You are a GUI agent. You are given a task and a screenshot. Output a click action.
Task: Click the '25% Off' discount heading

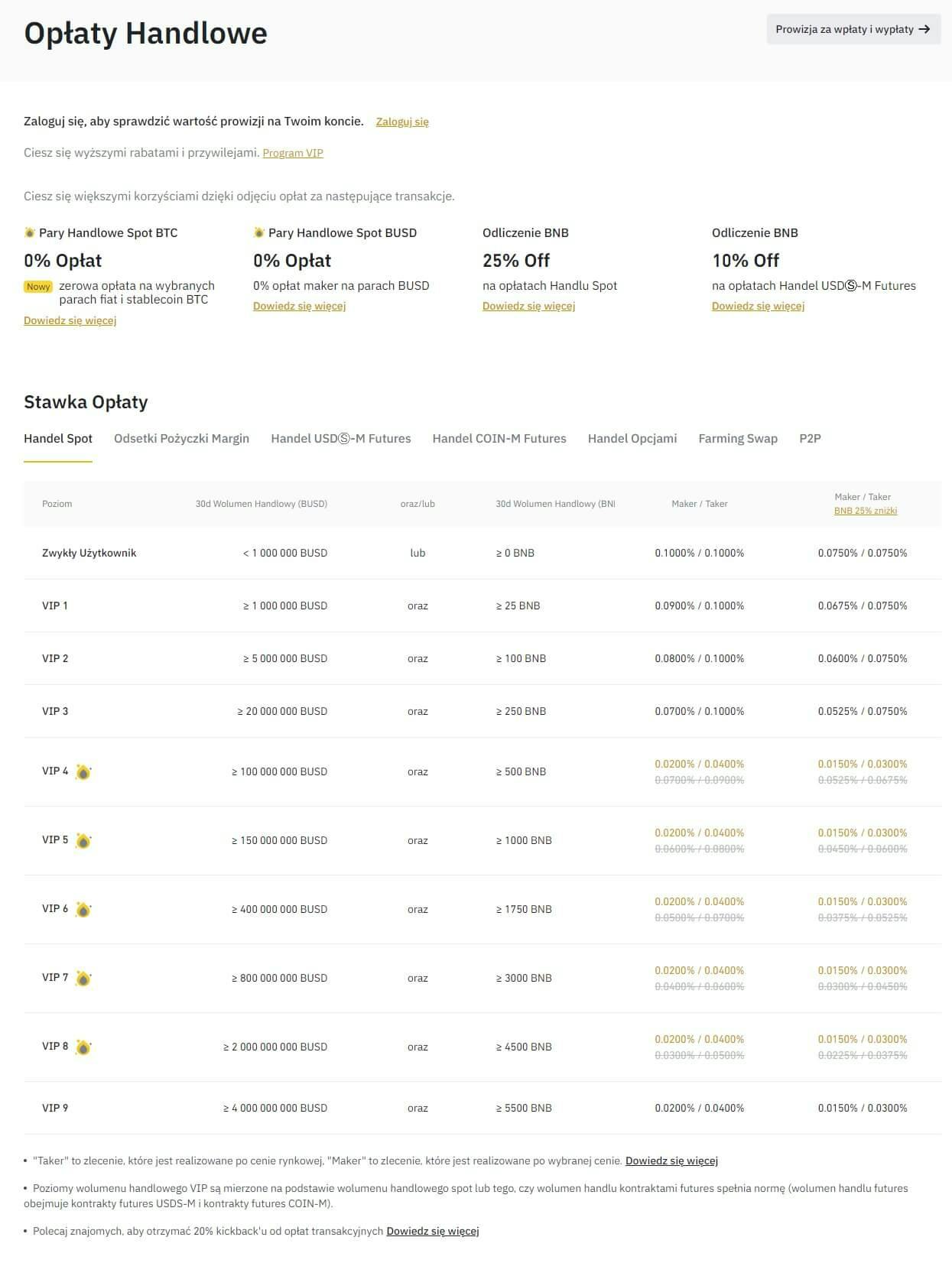coord(516,261)
